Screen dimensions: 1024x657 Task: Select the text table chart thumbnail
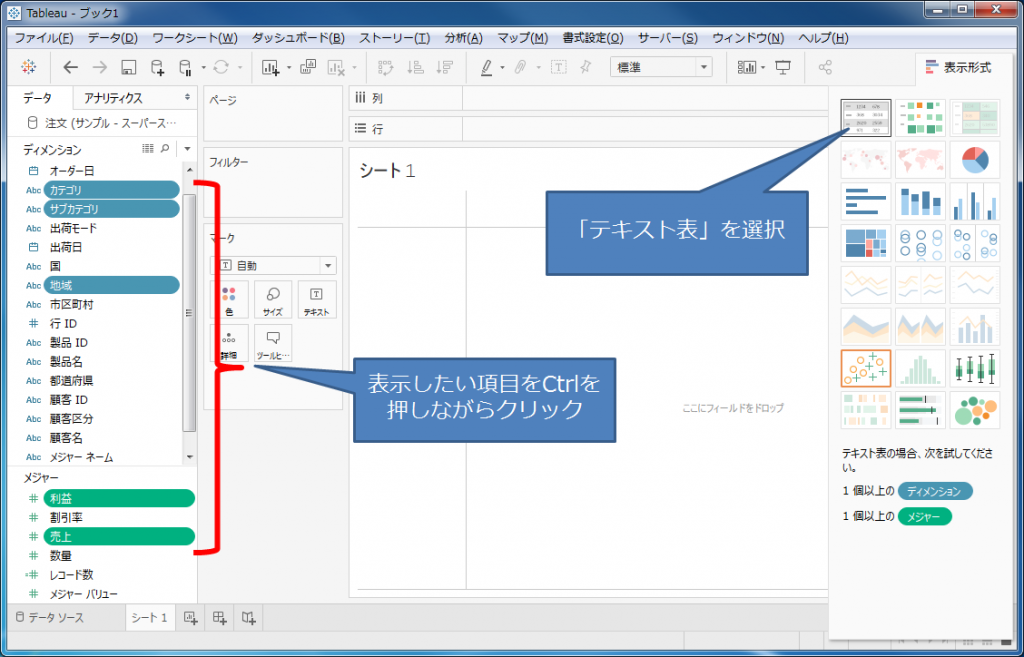click(x=866, y=118)
